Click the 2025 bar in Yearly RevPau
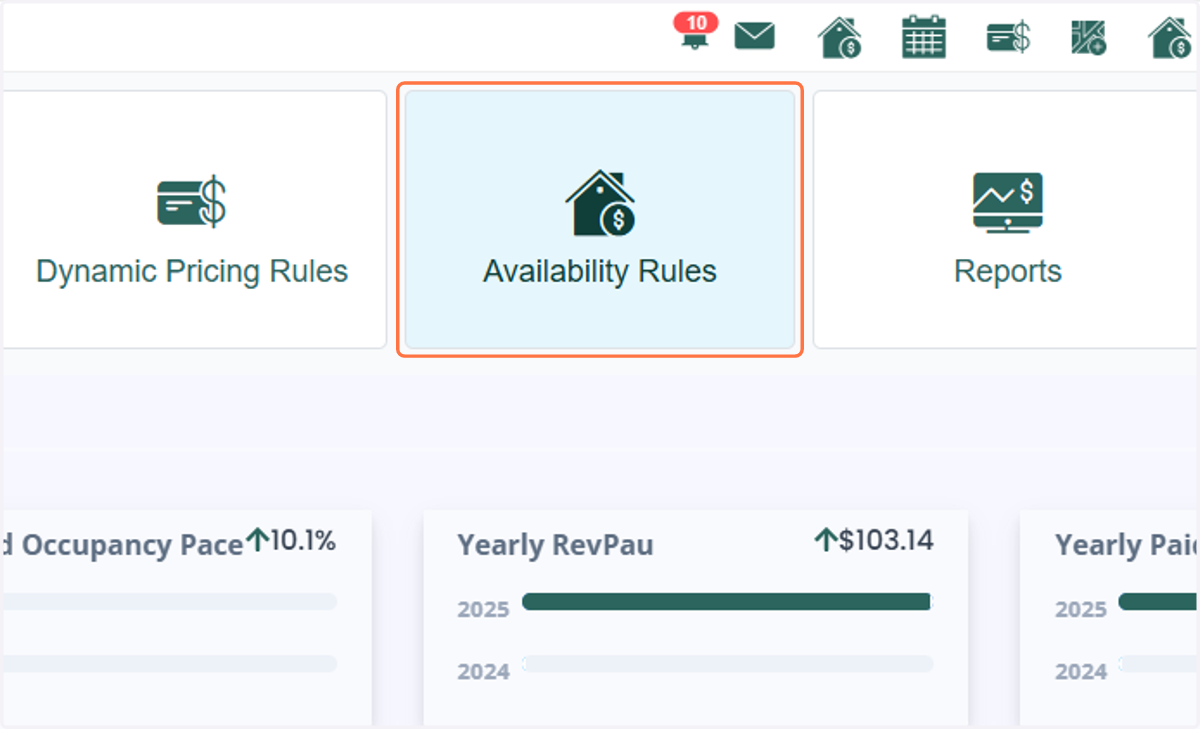The image size is (1200, 729). tap(727, 601)
